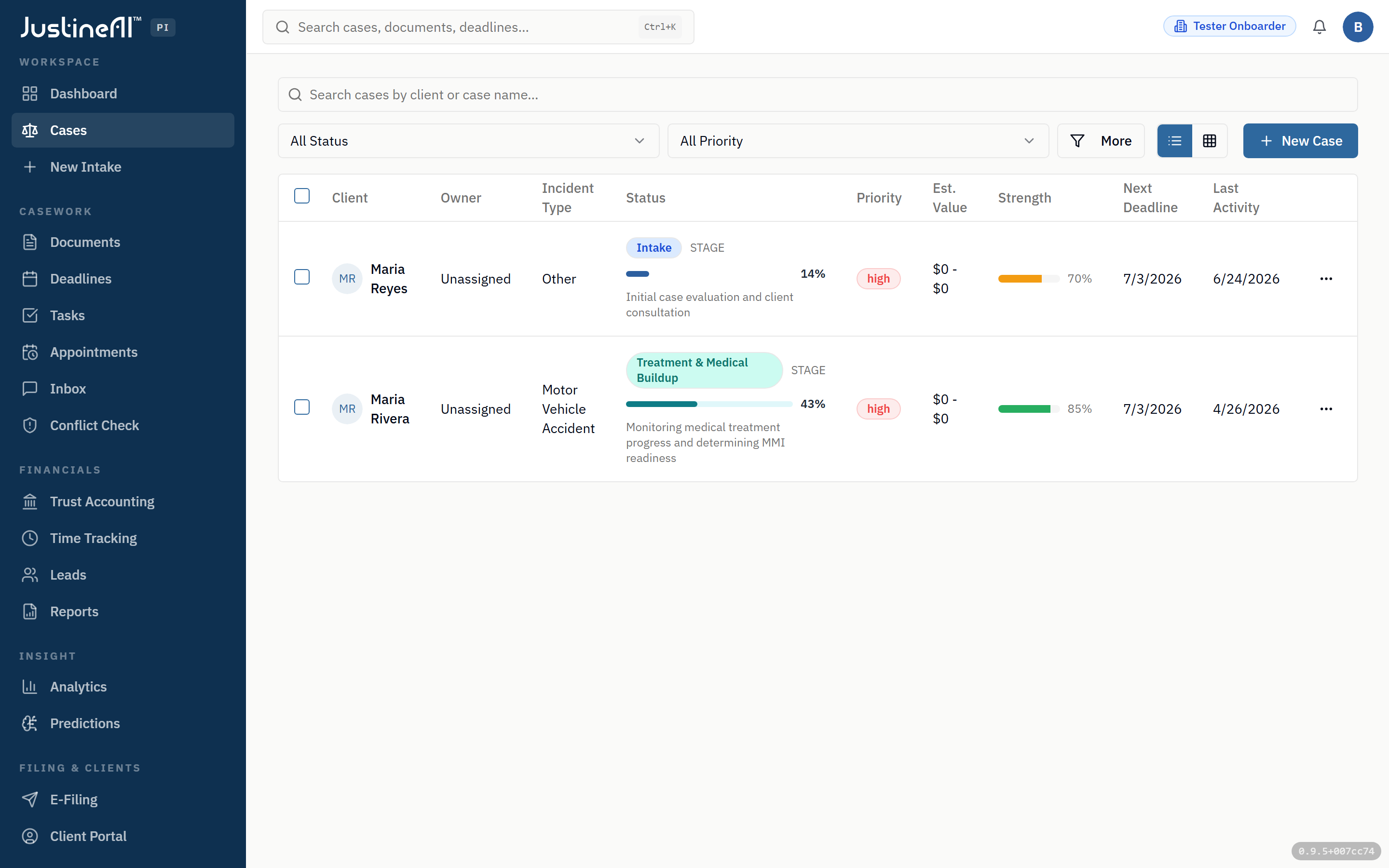
Task: Click the New Case button
Action: click(x=1300, y=141)
